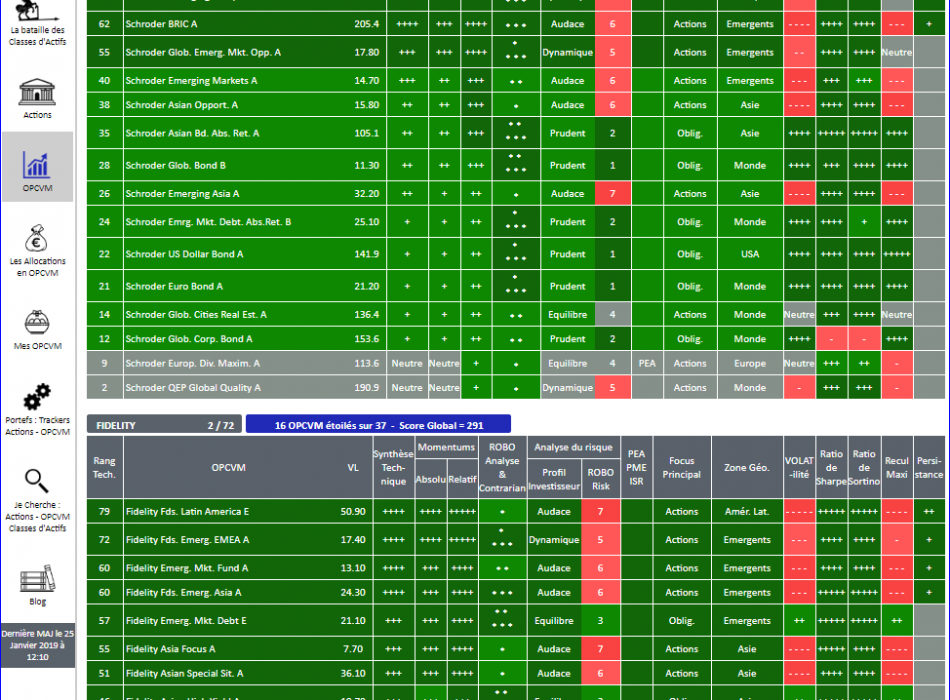Click the Ratio de Sortino column header

pyautogui.click(x=864, y=467)
